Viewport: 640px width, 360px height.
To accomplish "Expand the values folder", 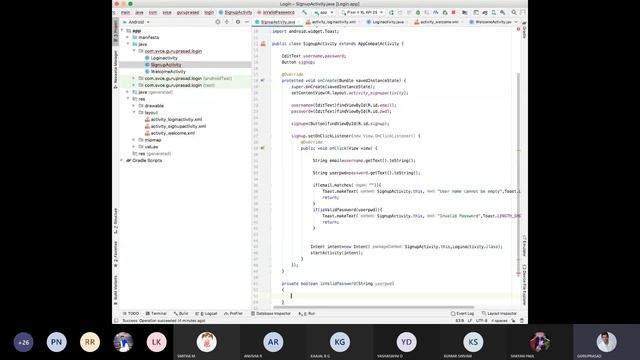I will (x=133, y=147).
